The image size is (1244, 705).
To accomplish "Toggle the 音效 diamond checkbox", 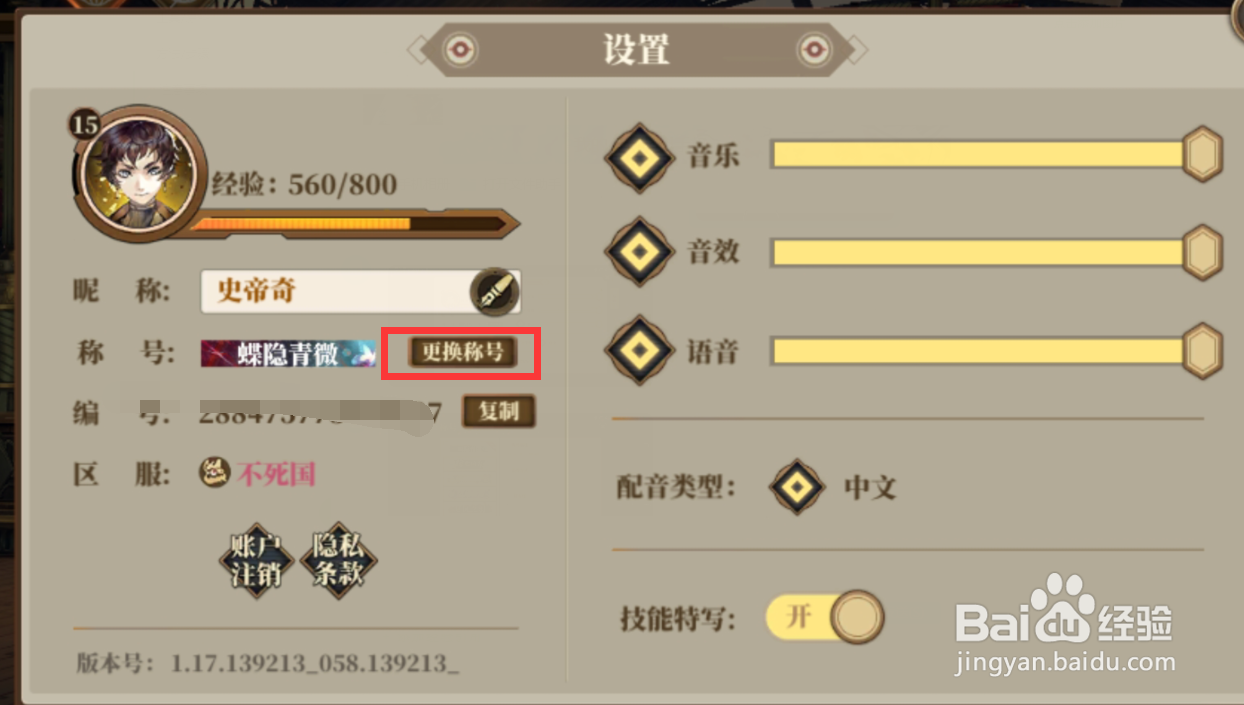I will point(639,252).
